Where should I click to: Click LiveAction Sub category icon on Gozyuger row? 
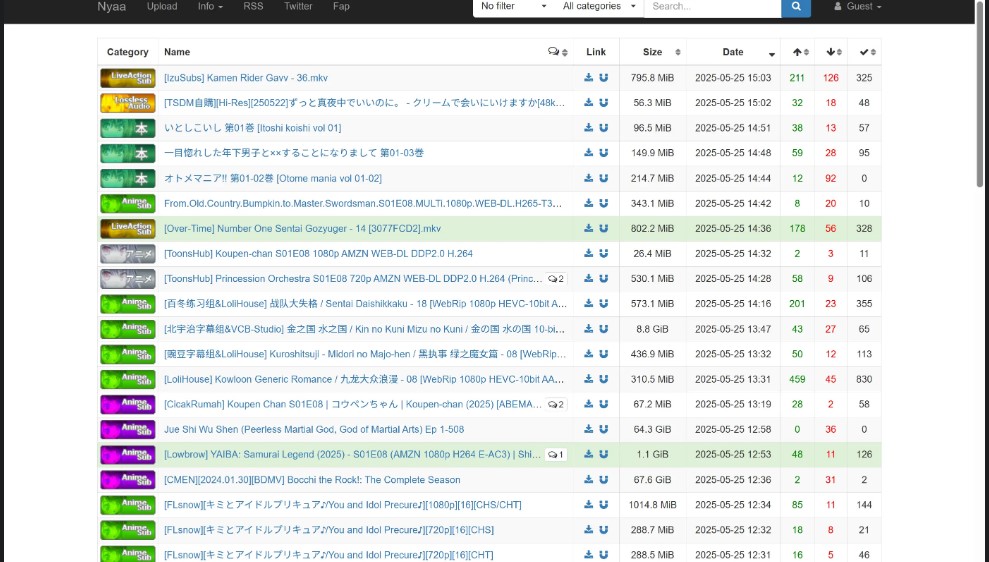[x=128, y=229]
